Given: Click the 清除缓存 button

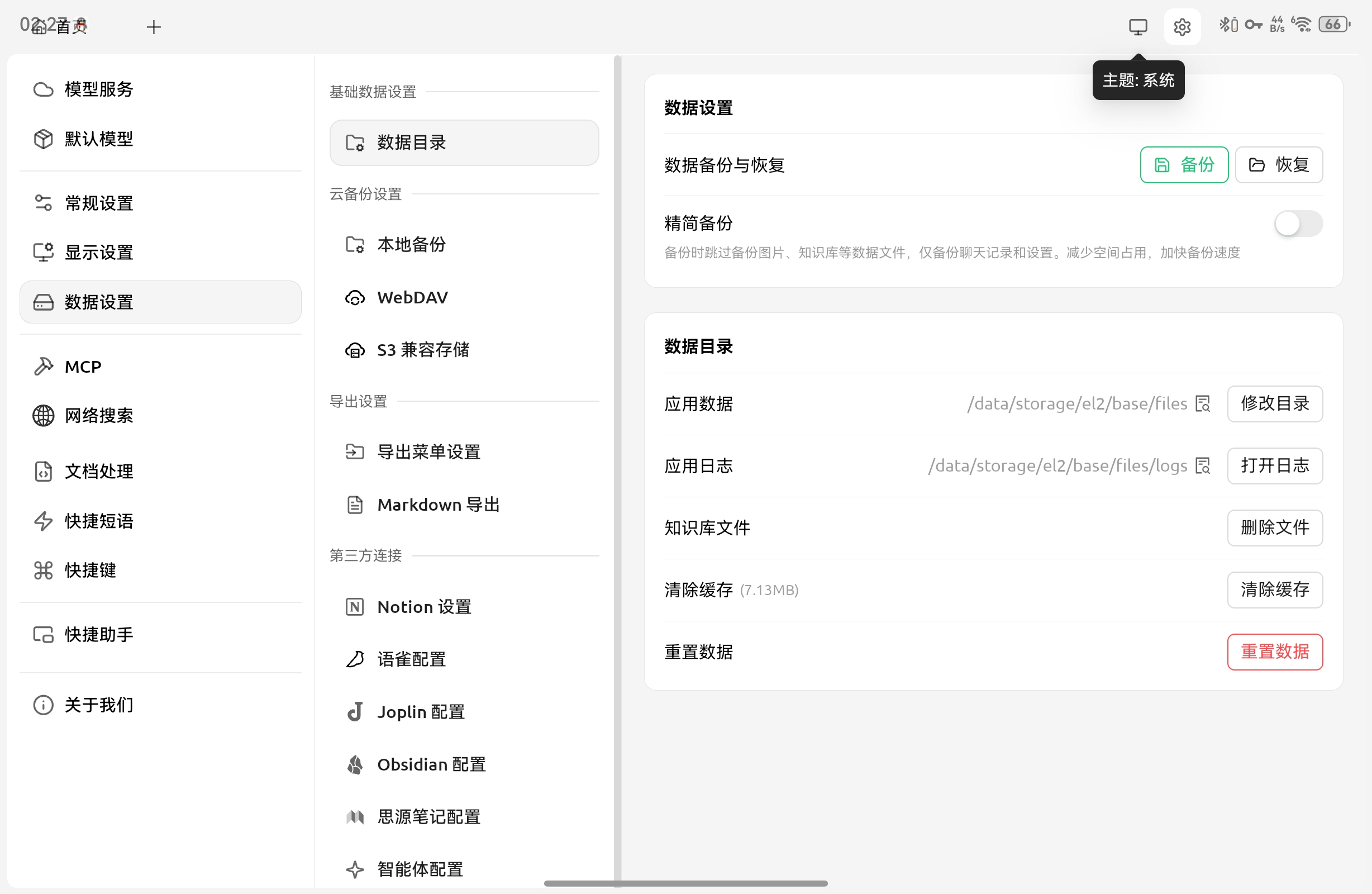Looking at the screenshot, I should [x=1275, y=589].
